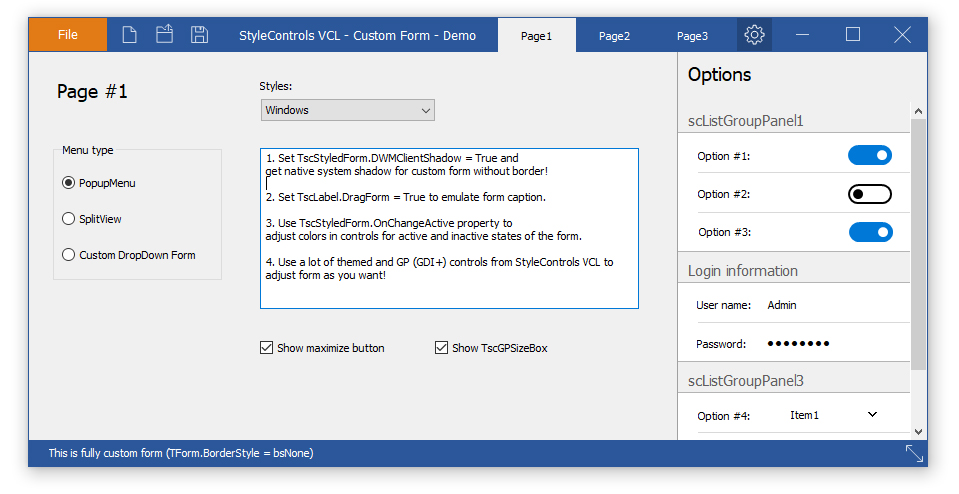Click the 'Password:' label
This screenshot has width=959, height=494.
click(x=721, y=344)
